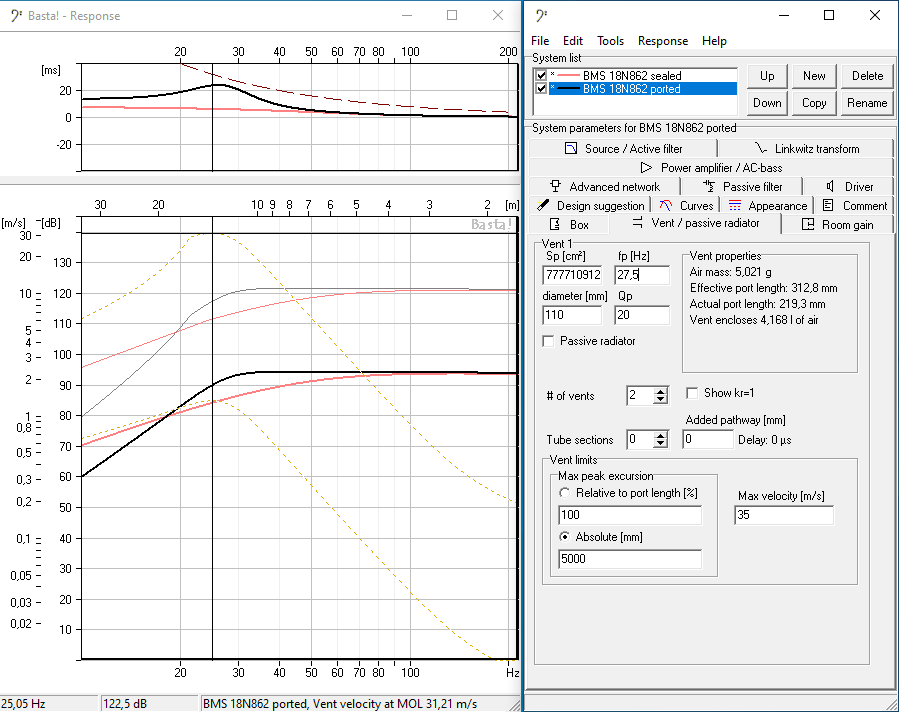Click the main window bass-clef title icon
The width and height of the screenshot is (899, 712).
pyautogui.click(x=541, y=15)
